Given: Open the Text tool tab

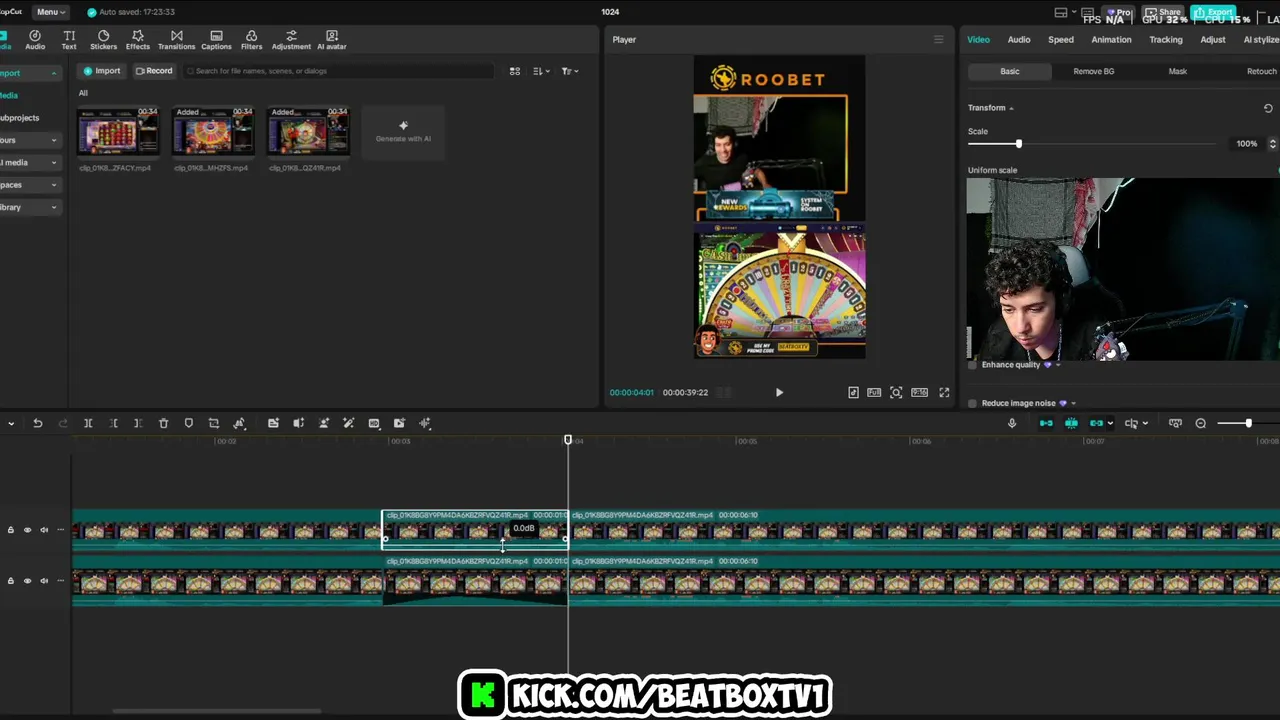Looking at the screenshot, I should point(69,40).
